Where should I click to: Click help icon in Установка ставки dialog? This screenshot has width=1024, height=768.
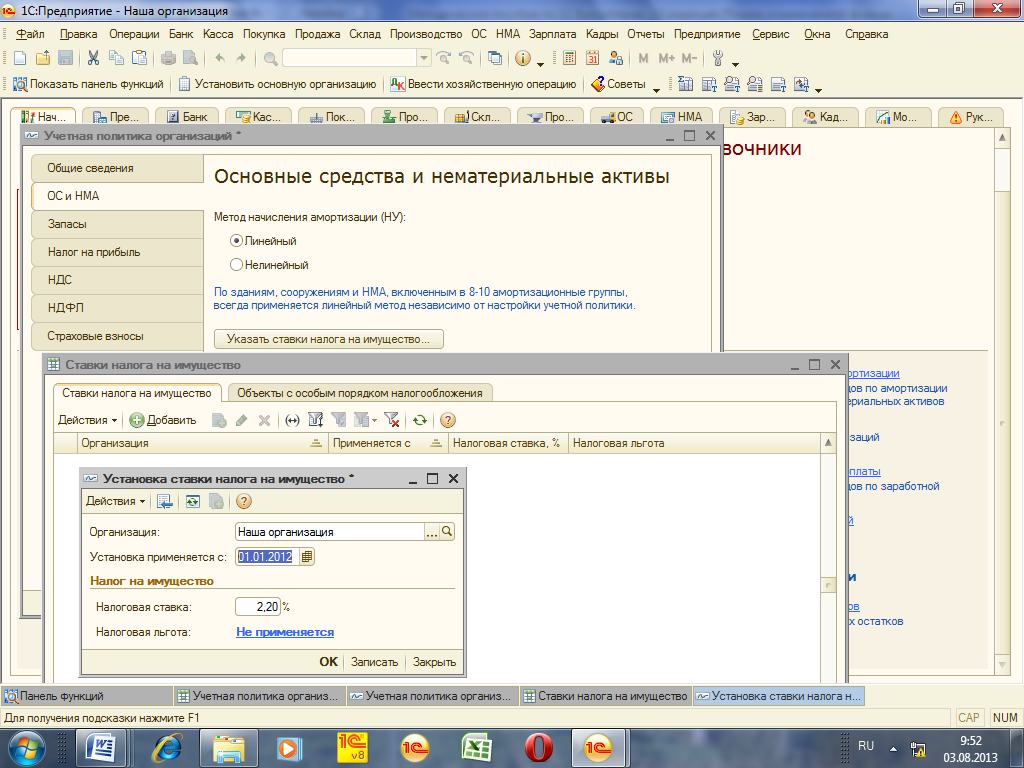point(244,502)
